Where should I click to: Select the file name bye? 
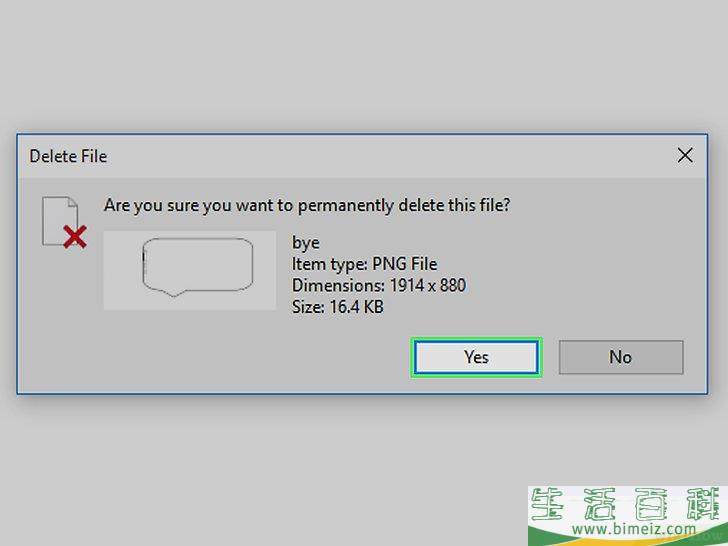tap(306, 243)
